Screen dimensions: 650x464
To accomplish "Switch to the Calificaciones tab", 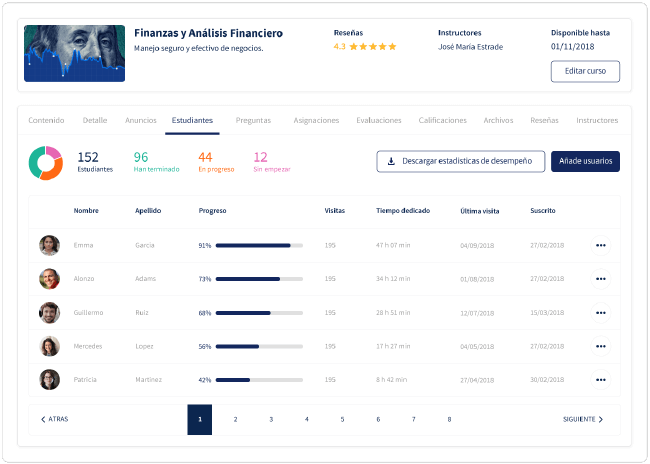I will 442,120.
